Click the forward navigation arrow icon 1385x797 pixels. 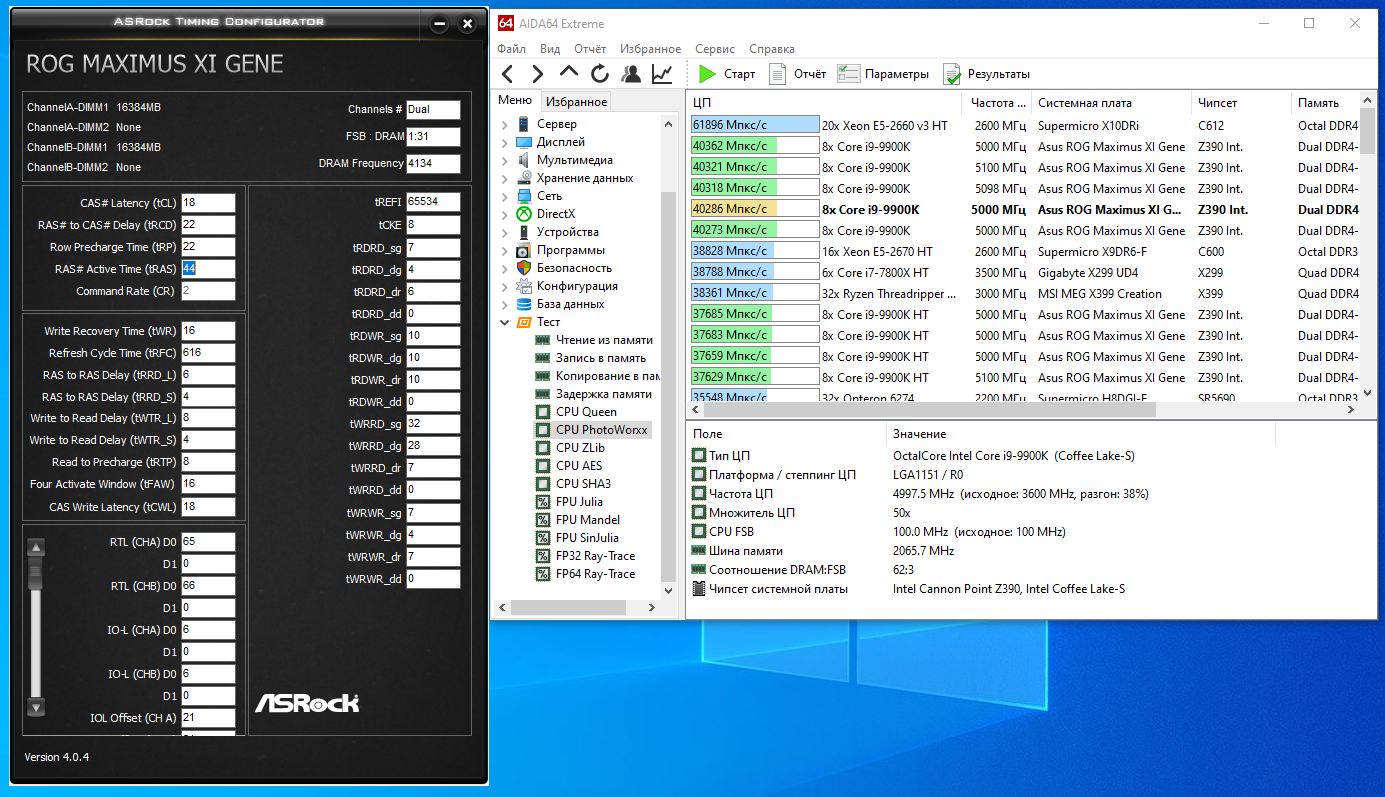pos(538,74)
